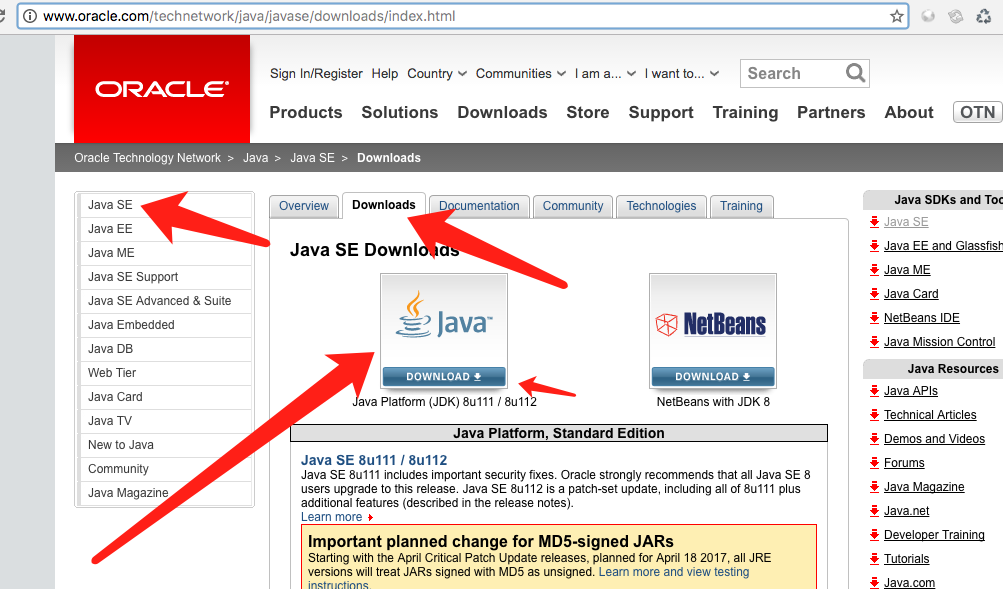
Task: Switch to the Technologies tab
Action: (x=661, y=206)
